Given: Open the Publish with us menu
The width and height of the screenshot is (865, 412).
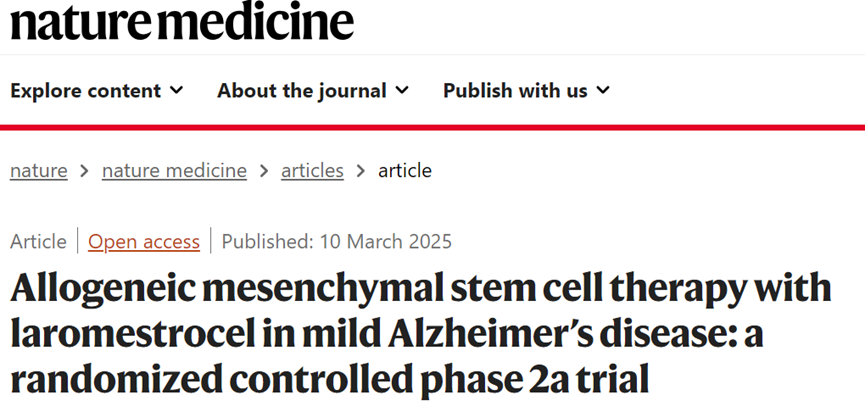Looking at the screenshot, I should (526, 90).
